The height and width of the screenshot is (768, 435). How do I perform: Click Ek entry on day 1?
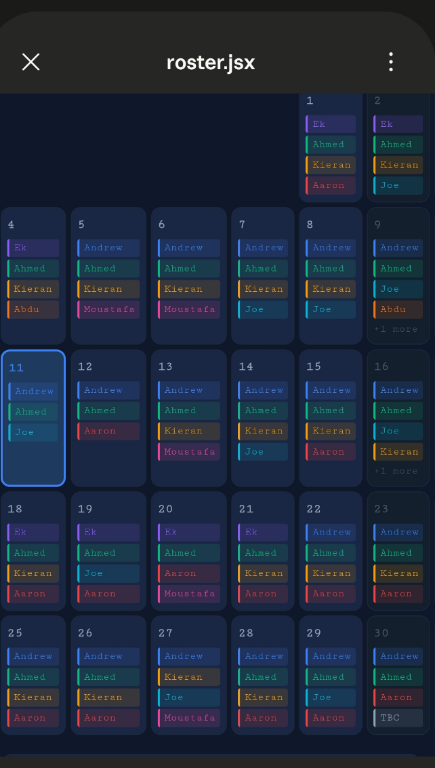coord(331,124)
